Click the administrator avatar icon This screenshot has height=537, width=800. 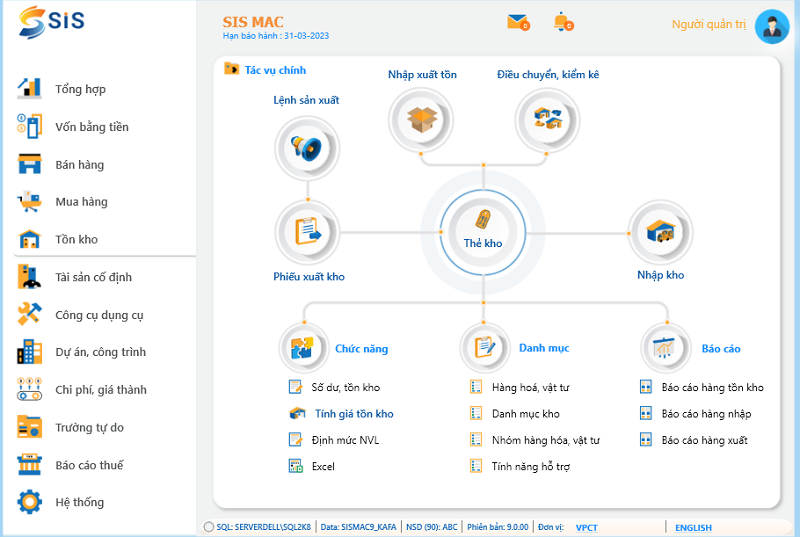[x=772, y=27]
